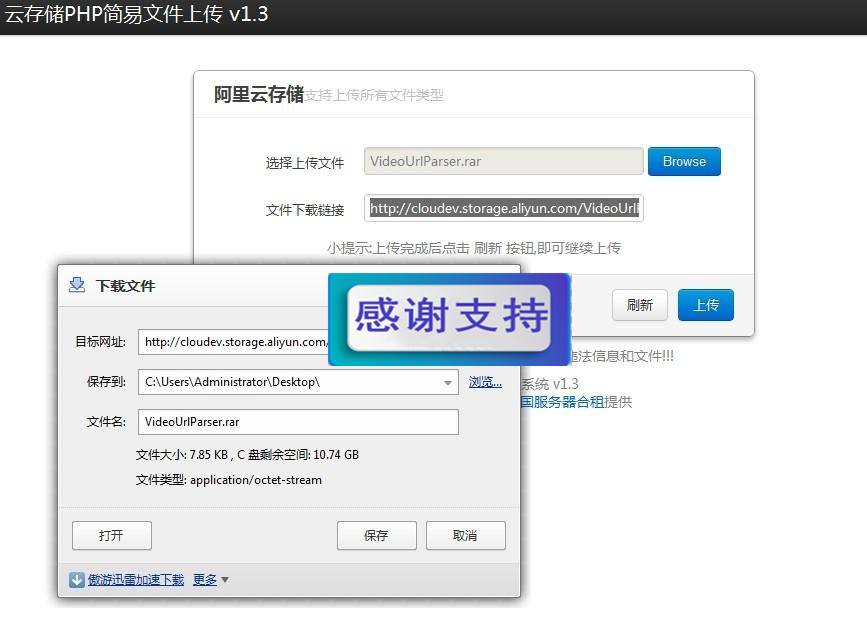867x638 pixels.
Task: Click the 打开 open button
Action: pos(112,535)
